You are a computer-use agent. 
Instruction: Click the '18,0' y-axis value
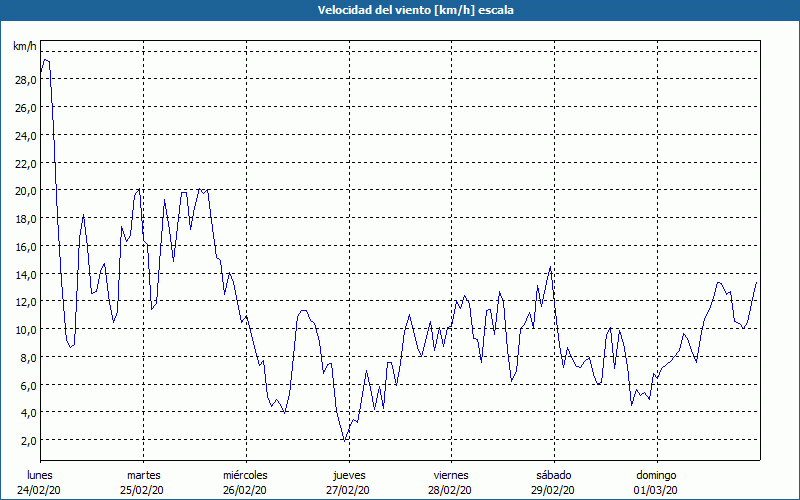point(26,219)
